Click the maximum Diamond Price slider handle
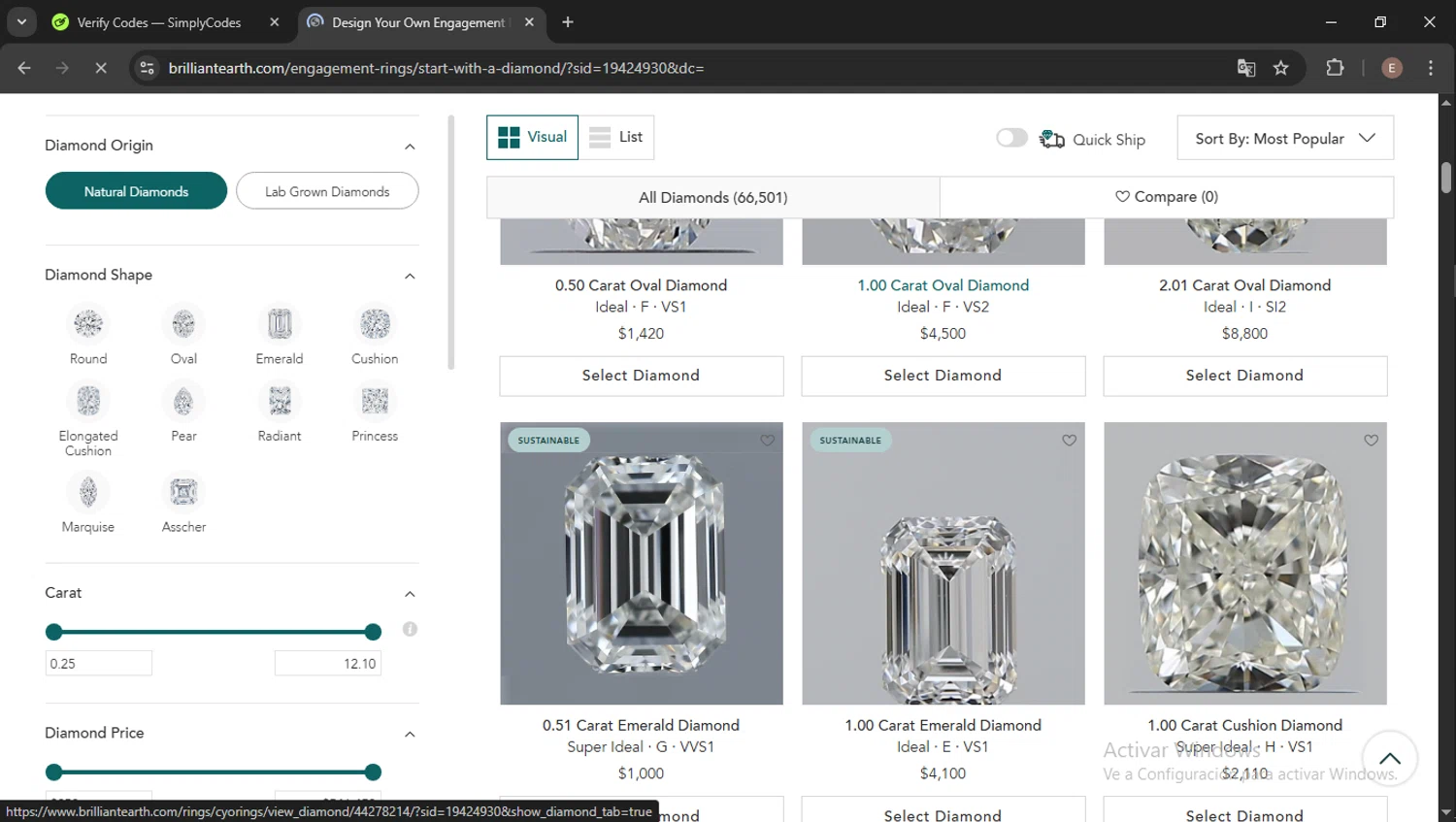The width and height of the screenshot is (1456, 822). (x=373, y=773)
